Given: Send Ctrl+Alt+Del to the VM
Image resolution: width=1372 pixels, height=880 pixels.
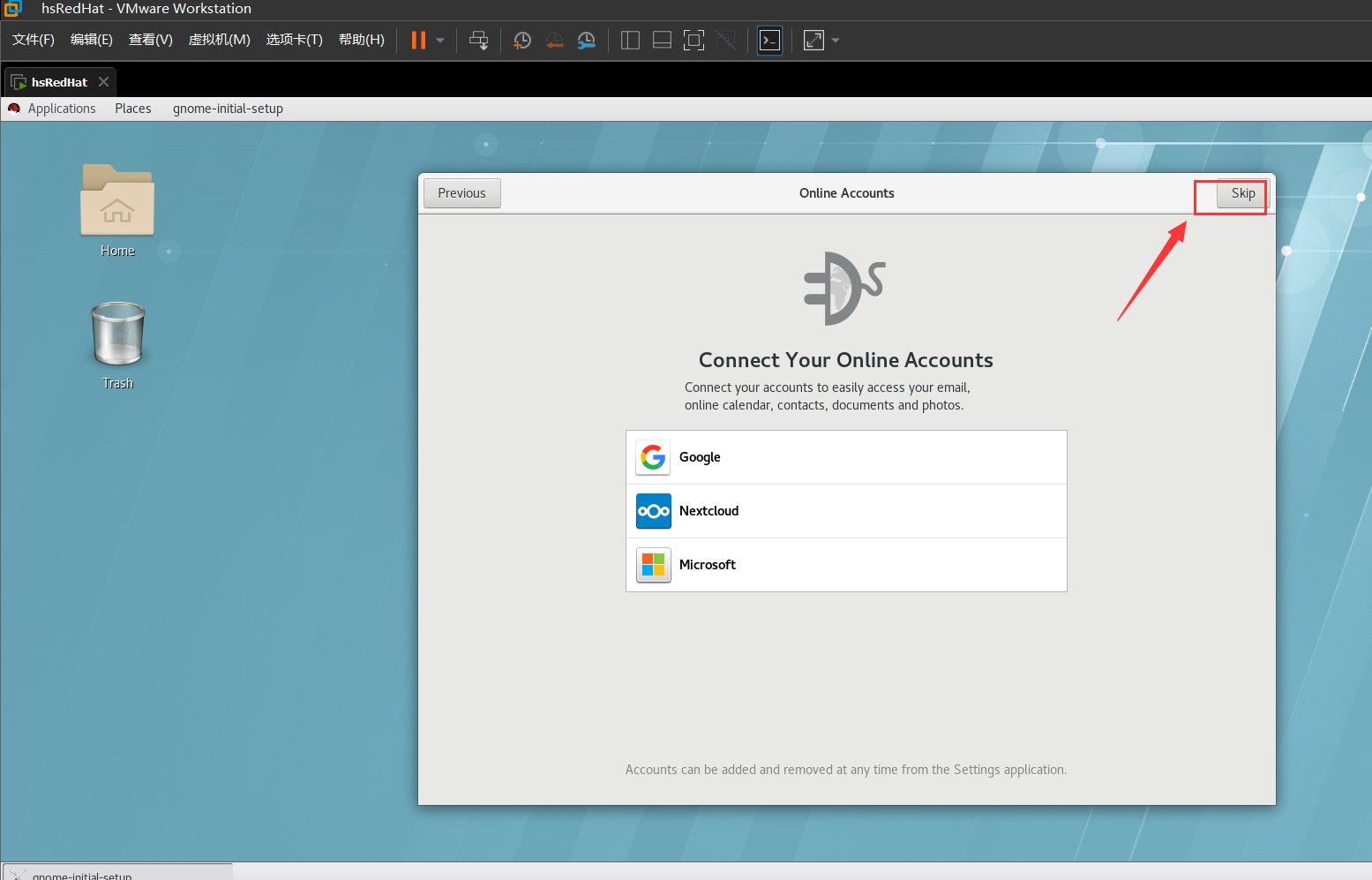Looking at the screenshot, I should tap(478, 40).
